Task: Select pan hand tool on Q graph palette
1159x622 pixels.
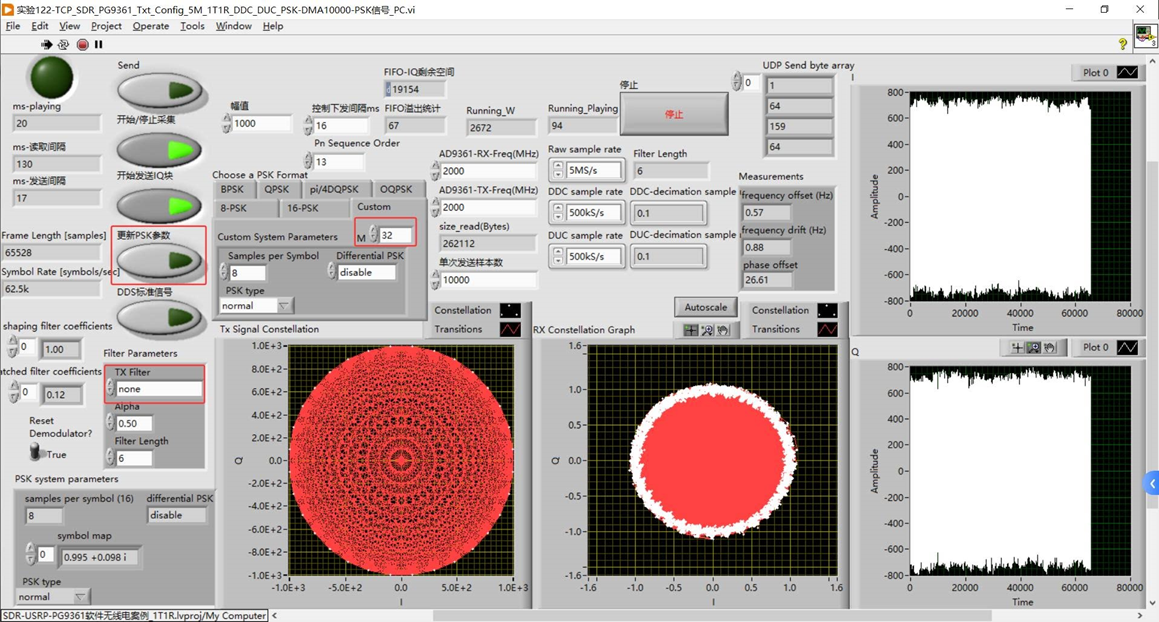Action: tap(1050, 348)
